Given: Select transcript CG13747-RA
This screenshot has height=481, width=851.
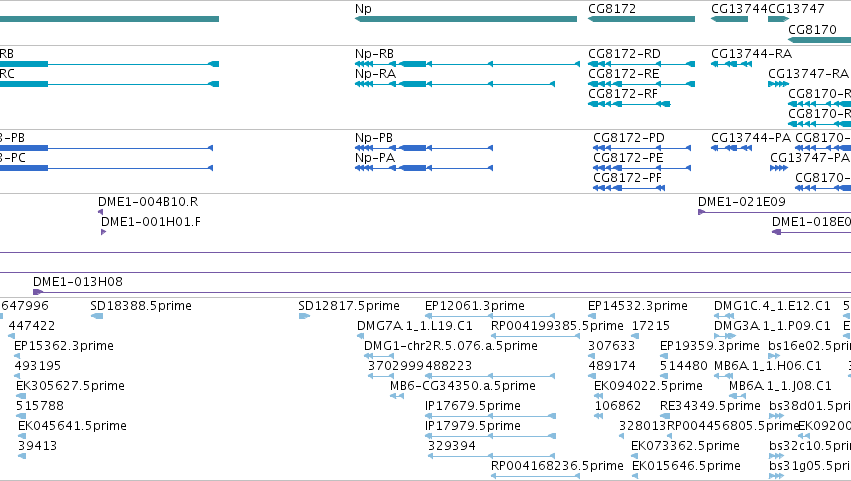Looking at the screenshot, I should pos(808,74).
